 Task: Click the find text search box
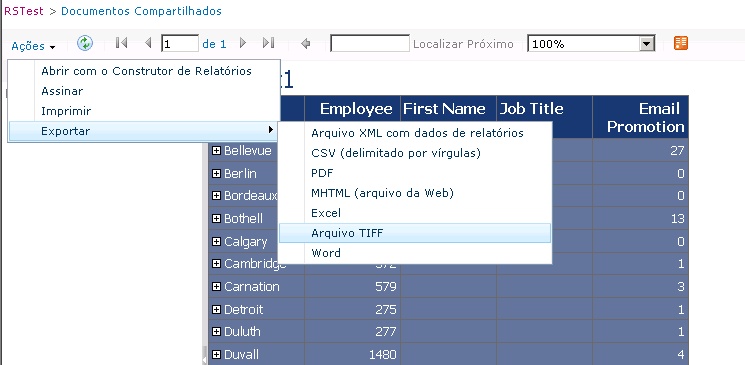click(370, 43)
